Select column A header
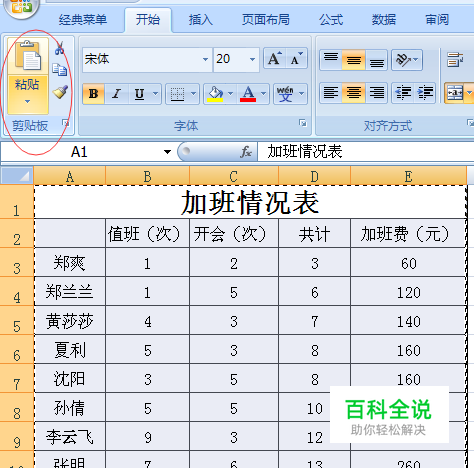Image resolution: width=474 pixels, height=468 pixels. [x=70, y=176]
